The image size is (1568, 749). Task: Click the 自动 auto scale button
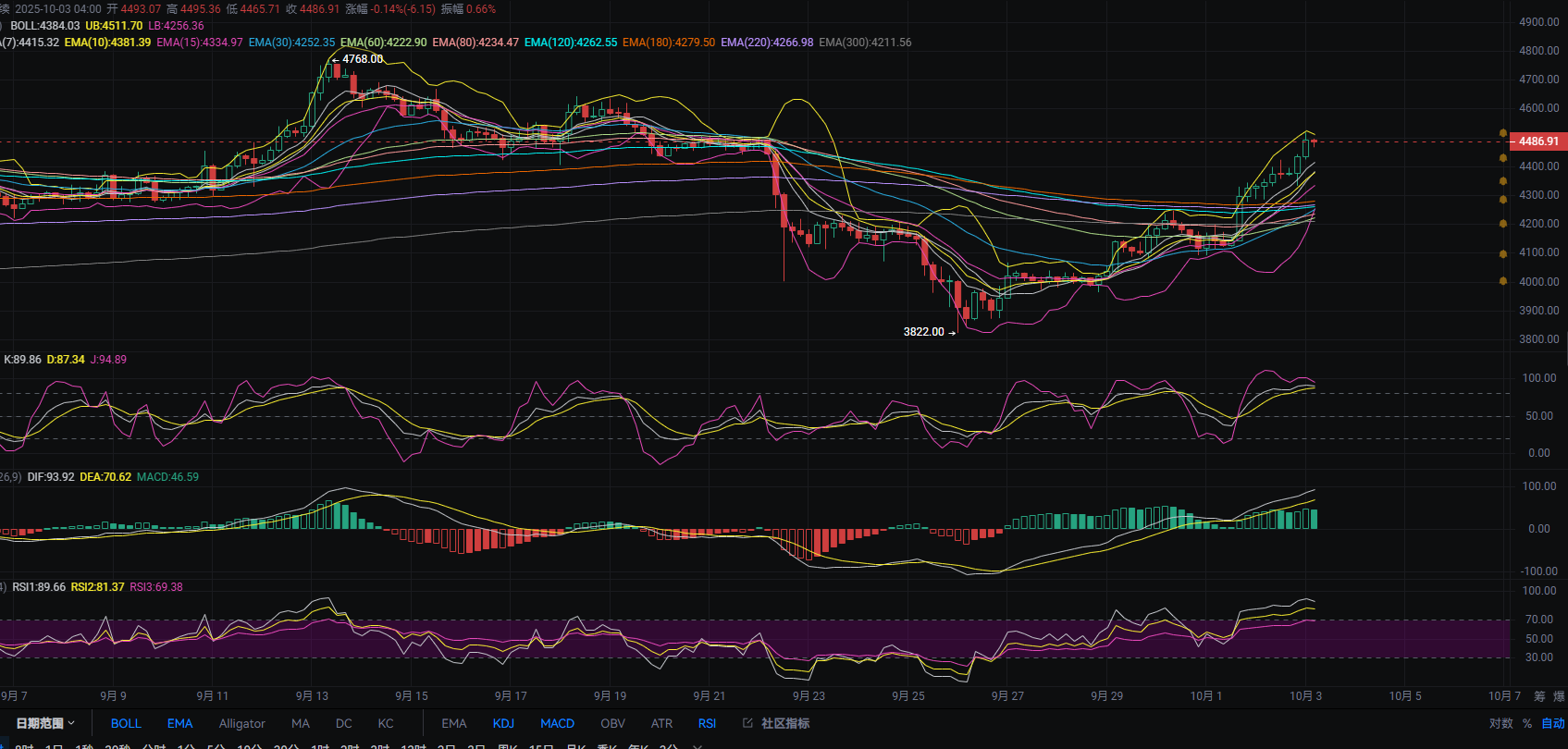(x=1553, y=723)
